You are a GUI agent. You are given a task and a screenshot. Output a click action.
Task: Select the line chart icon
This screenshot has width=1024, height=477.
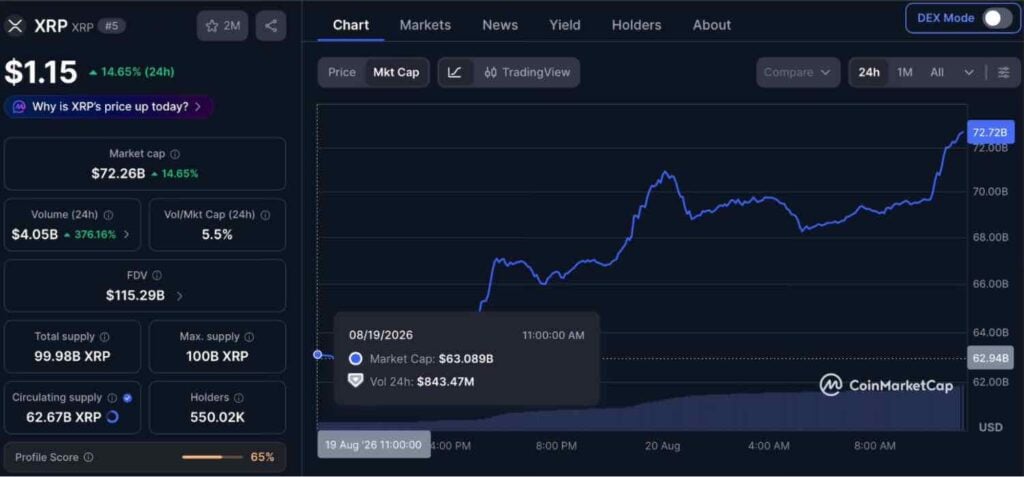tap(455, 73)
